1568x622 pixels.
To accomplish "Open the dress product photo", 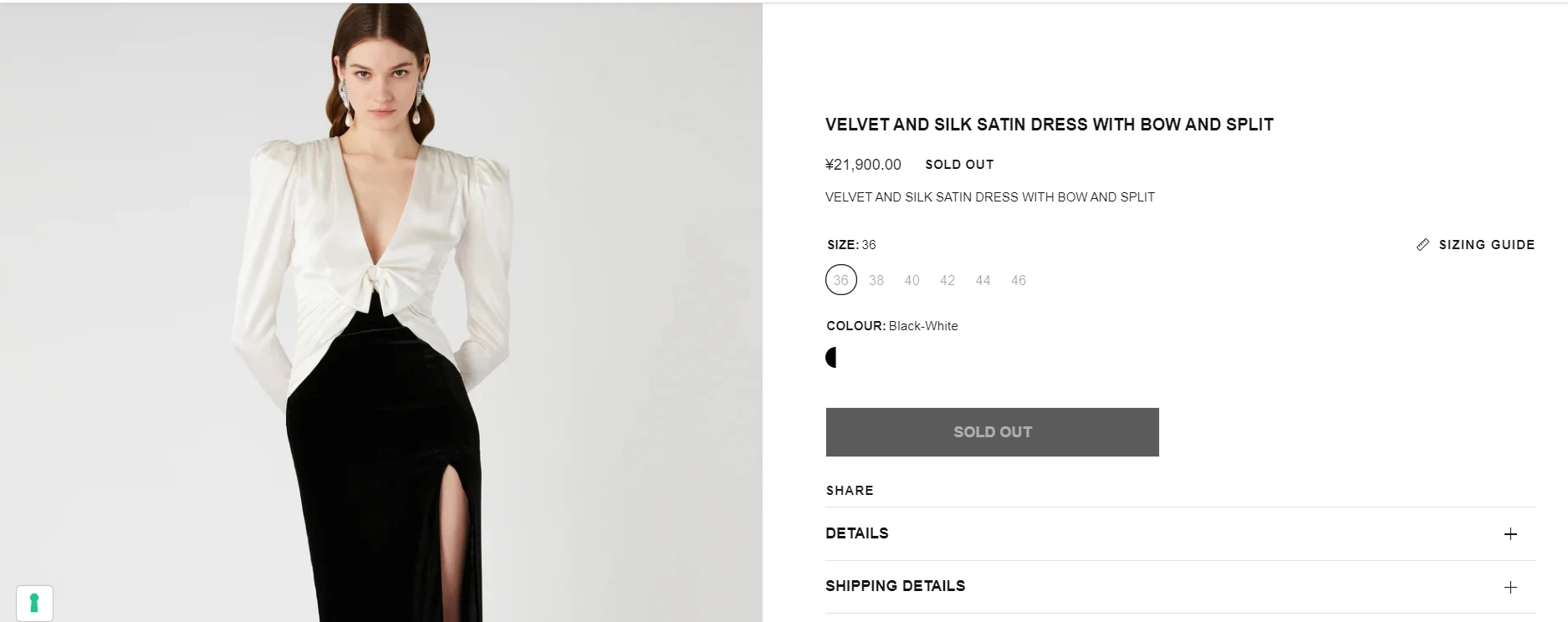I will pyautogui.click(x=381, y=311).
